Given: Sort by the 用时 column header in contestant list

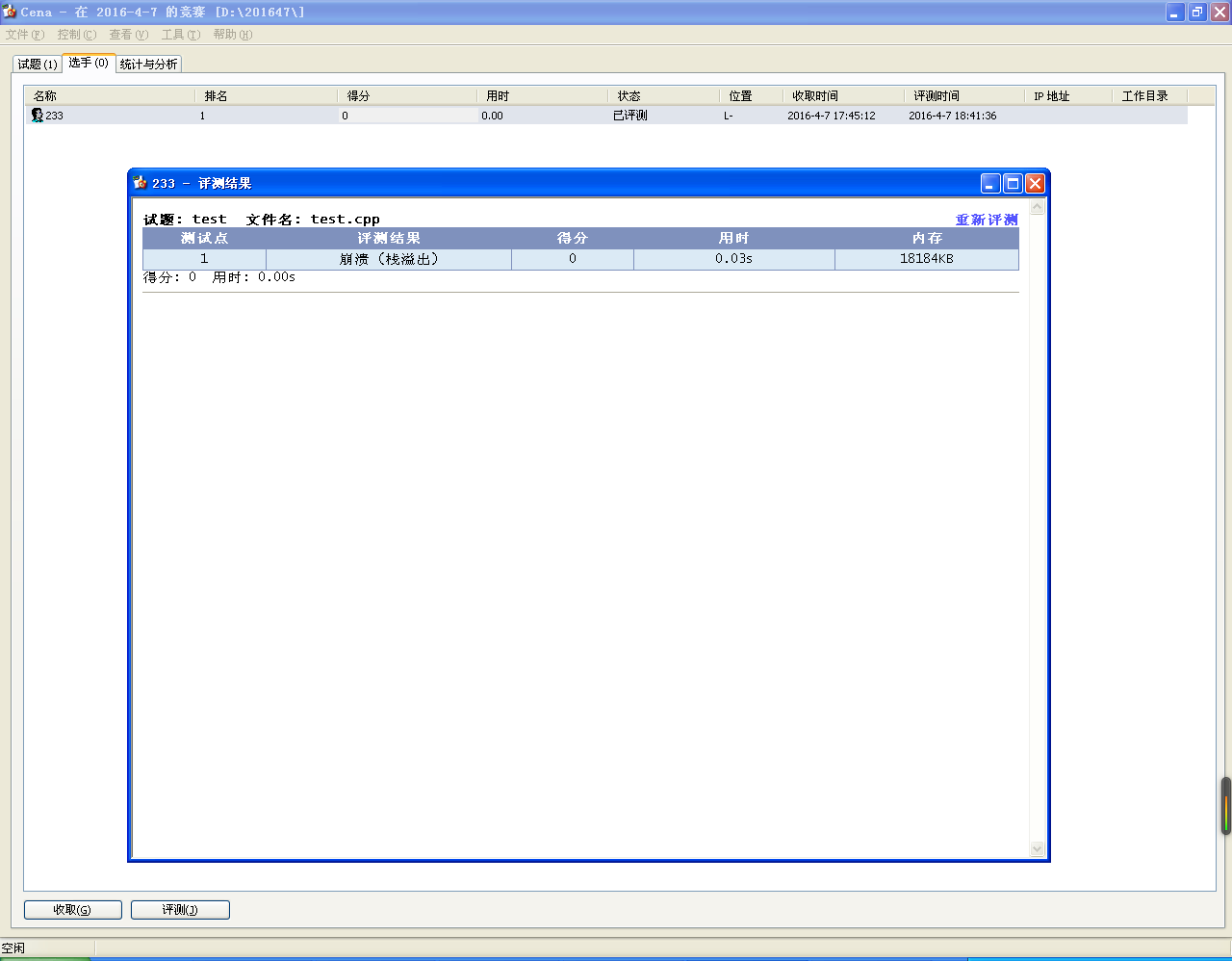Looking at the screenshot, I should [542, 96].
